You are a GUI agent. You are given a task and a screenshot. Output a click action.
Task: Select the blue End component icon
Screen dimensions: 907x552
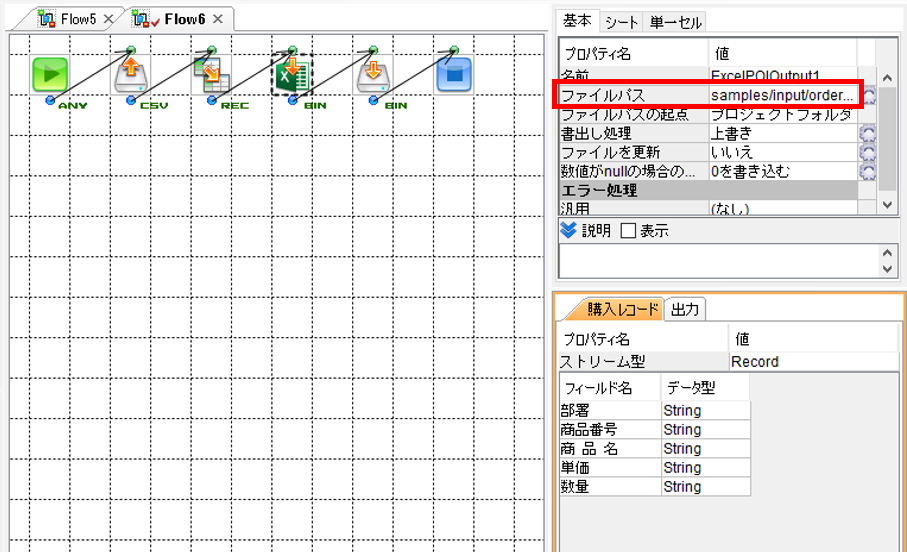click(454, 75)
